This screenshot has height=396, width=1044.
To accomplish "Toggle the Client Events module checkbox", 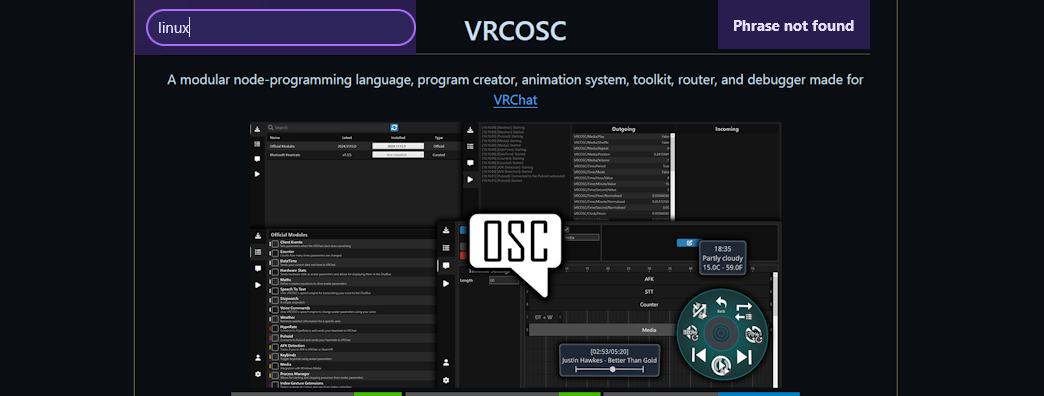I will 275,244.
